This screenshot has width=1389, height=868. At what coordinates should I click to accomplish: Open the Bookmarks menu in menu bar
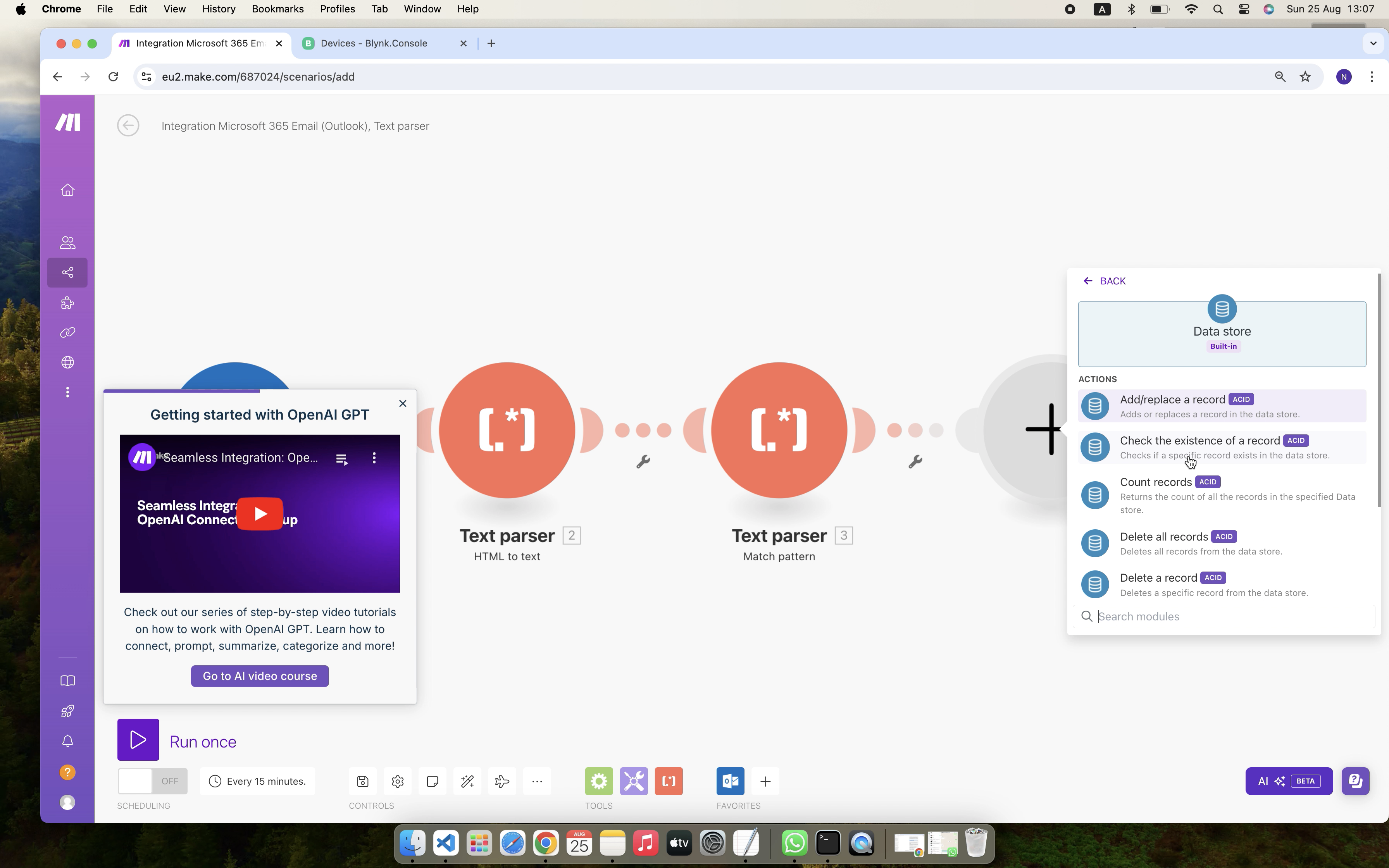(278, 9)
